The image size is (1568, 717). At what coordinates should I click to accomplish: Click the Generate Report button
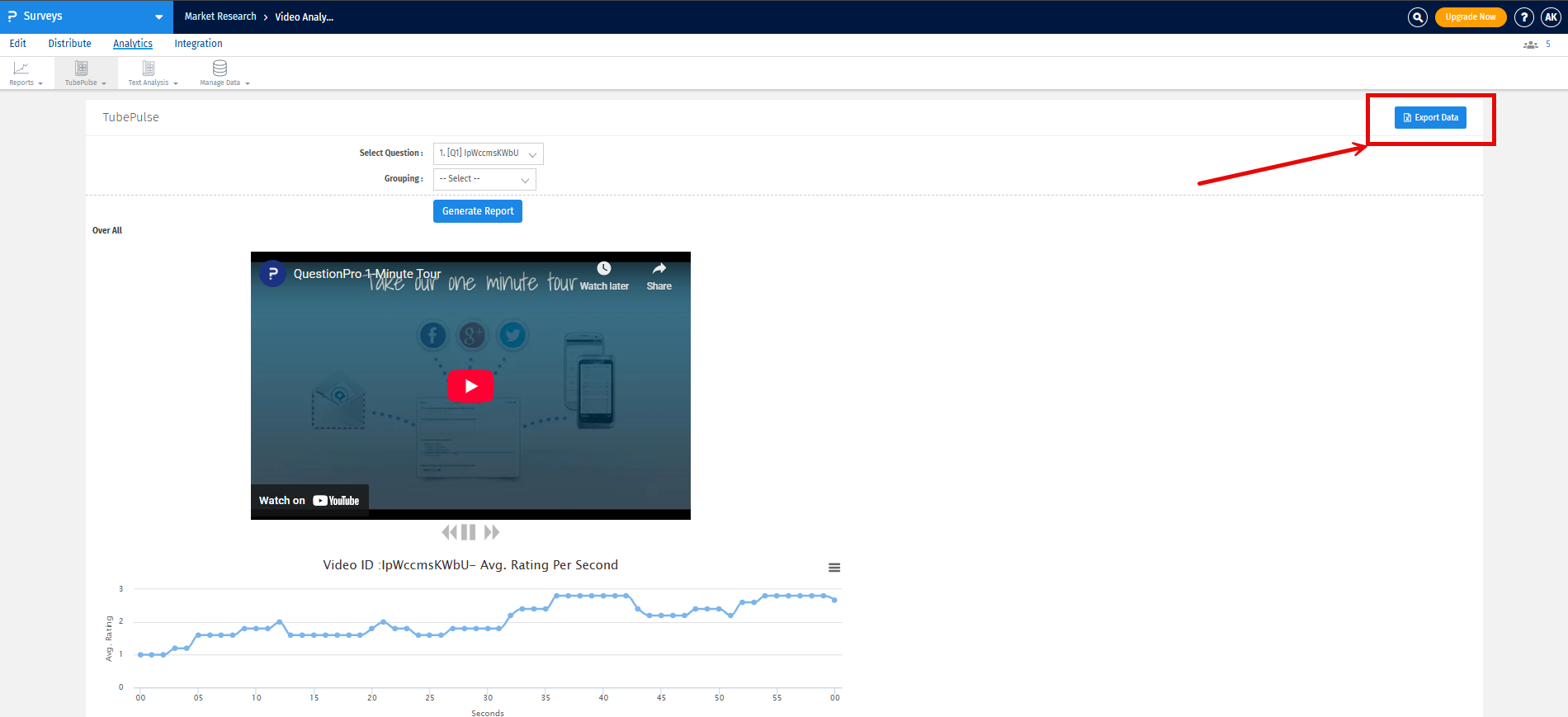pos(477,211)
